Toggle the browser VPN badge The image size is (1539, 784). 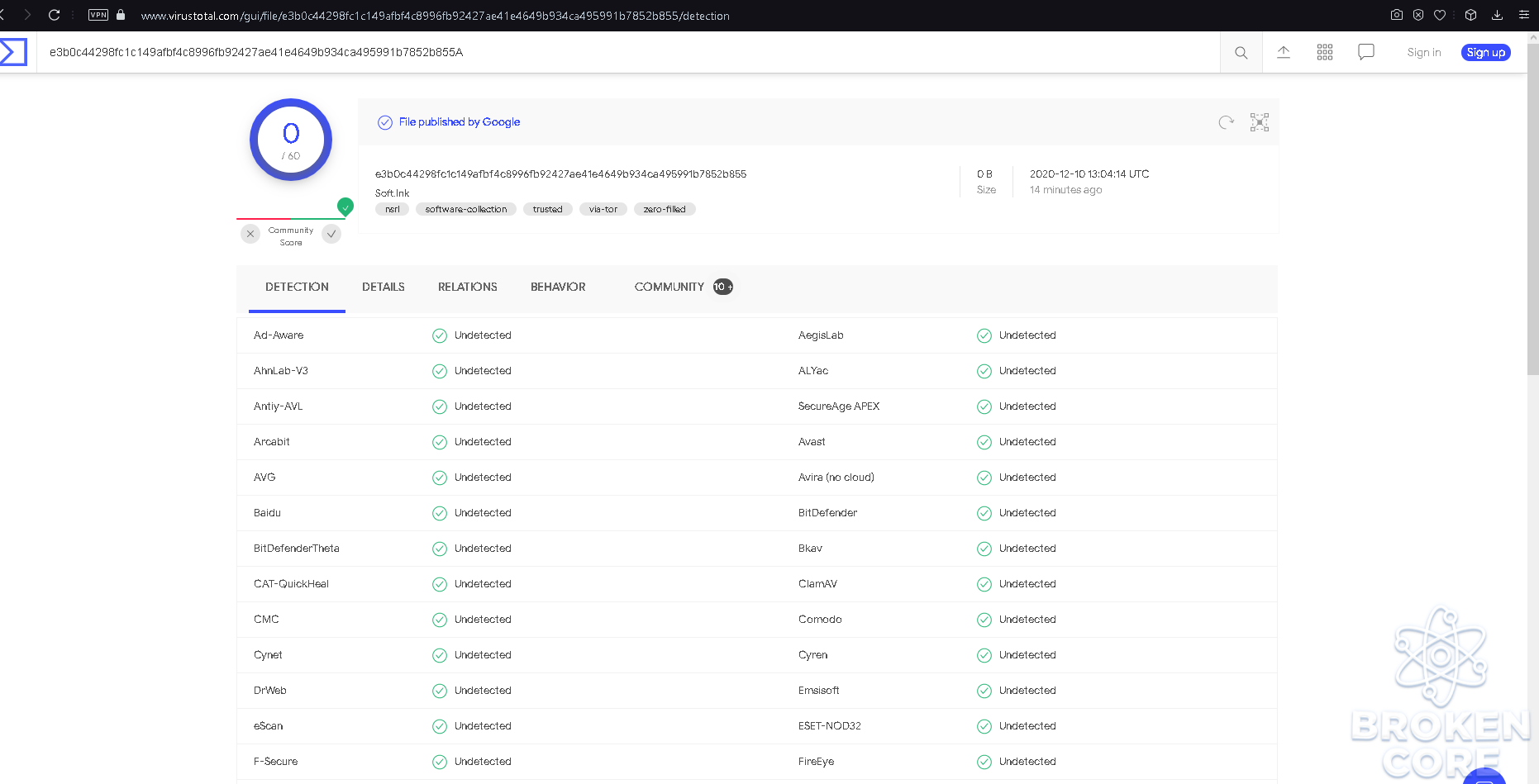coord(98,15)
